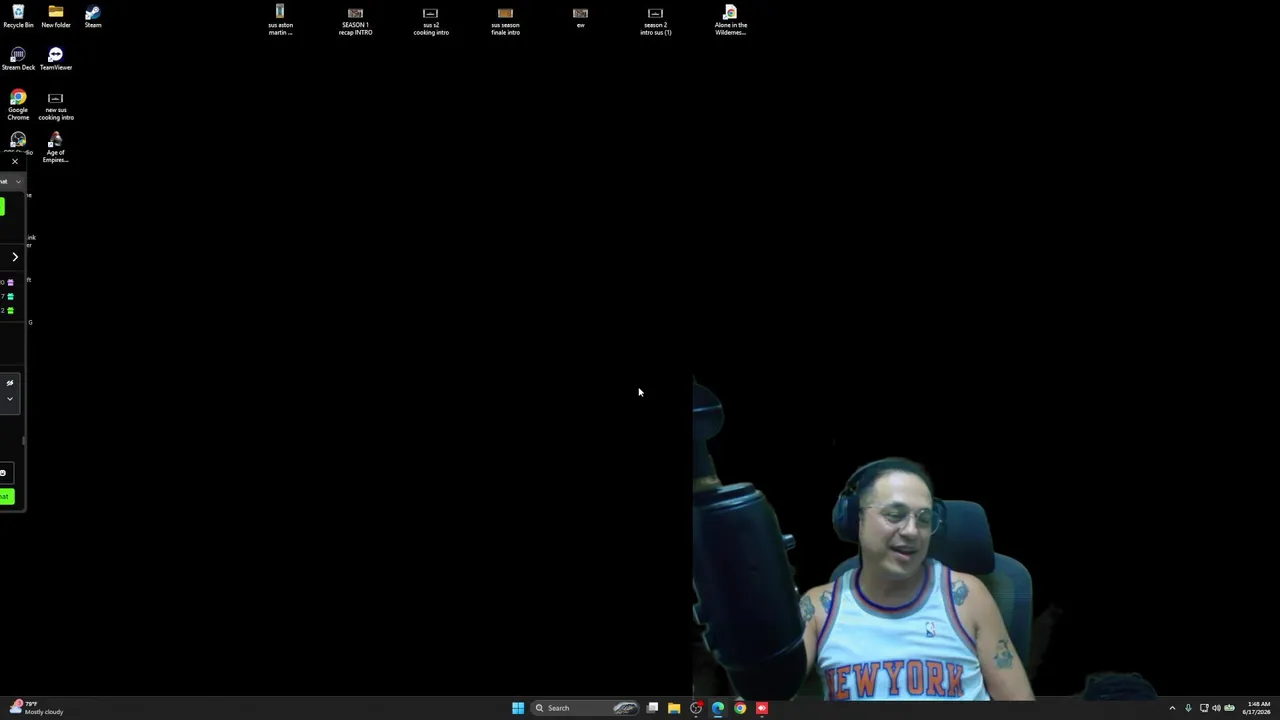Select the new sus cooking intro file
Screen dimensions: 1280x720
pyautogui.click(x=56, y=105)
